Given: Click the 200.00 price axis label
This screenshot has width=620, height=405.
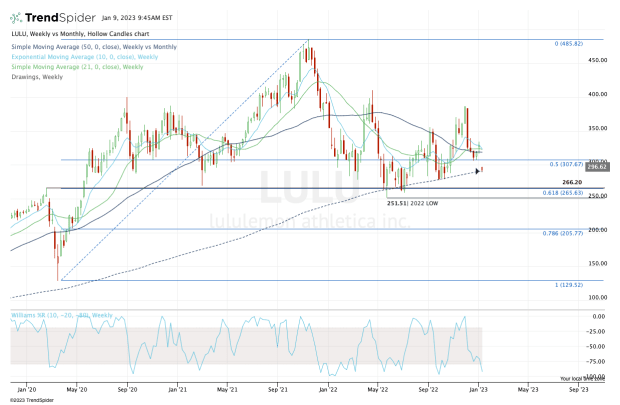Looking at the screenshot, I should click(597, 230).
